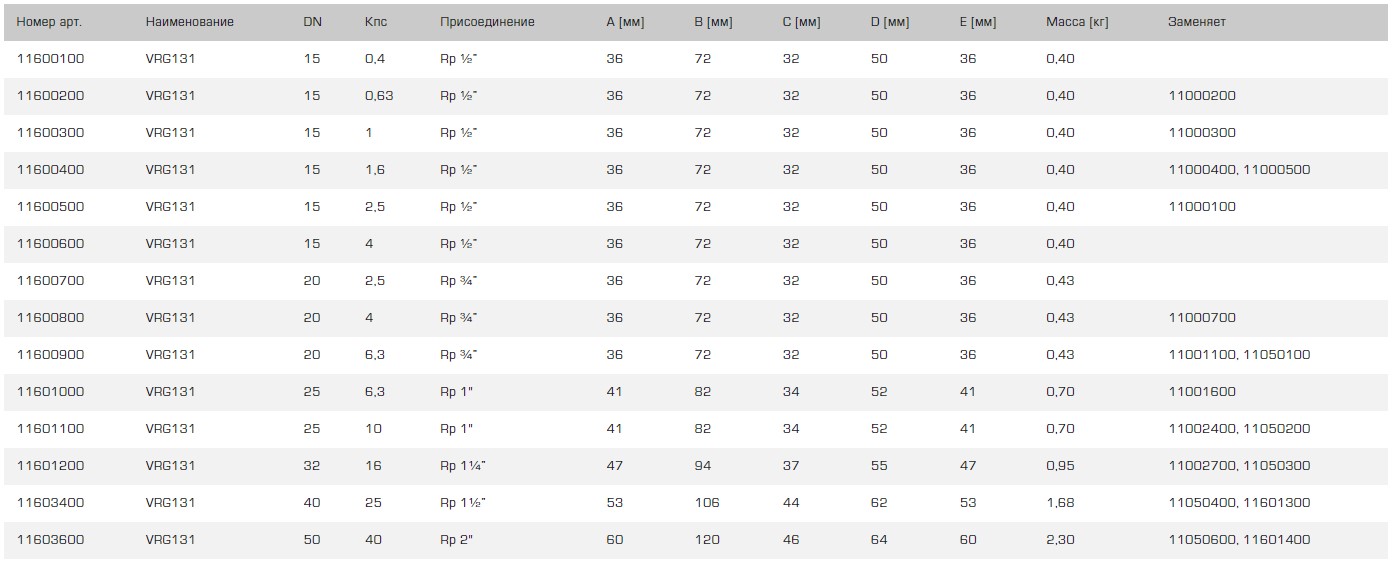
Task: Select article number 11601200
Action: point(51,466)
